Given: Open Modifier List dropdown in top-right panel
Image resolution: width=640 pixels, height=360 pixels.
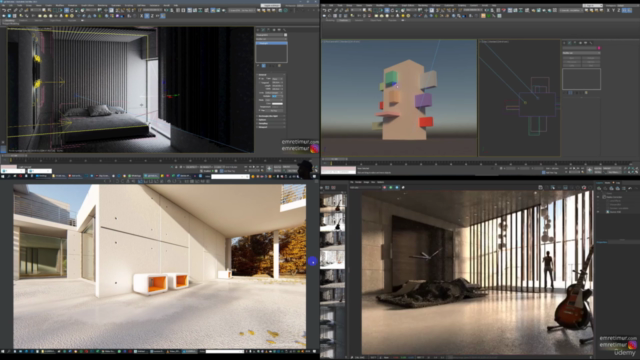Looking at the screenshot, I should pos(581,53).
